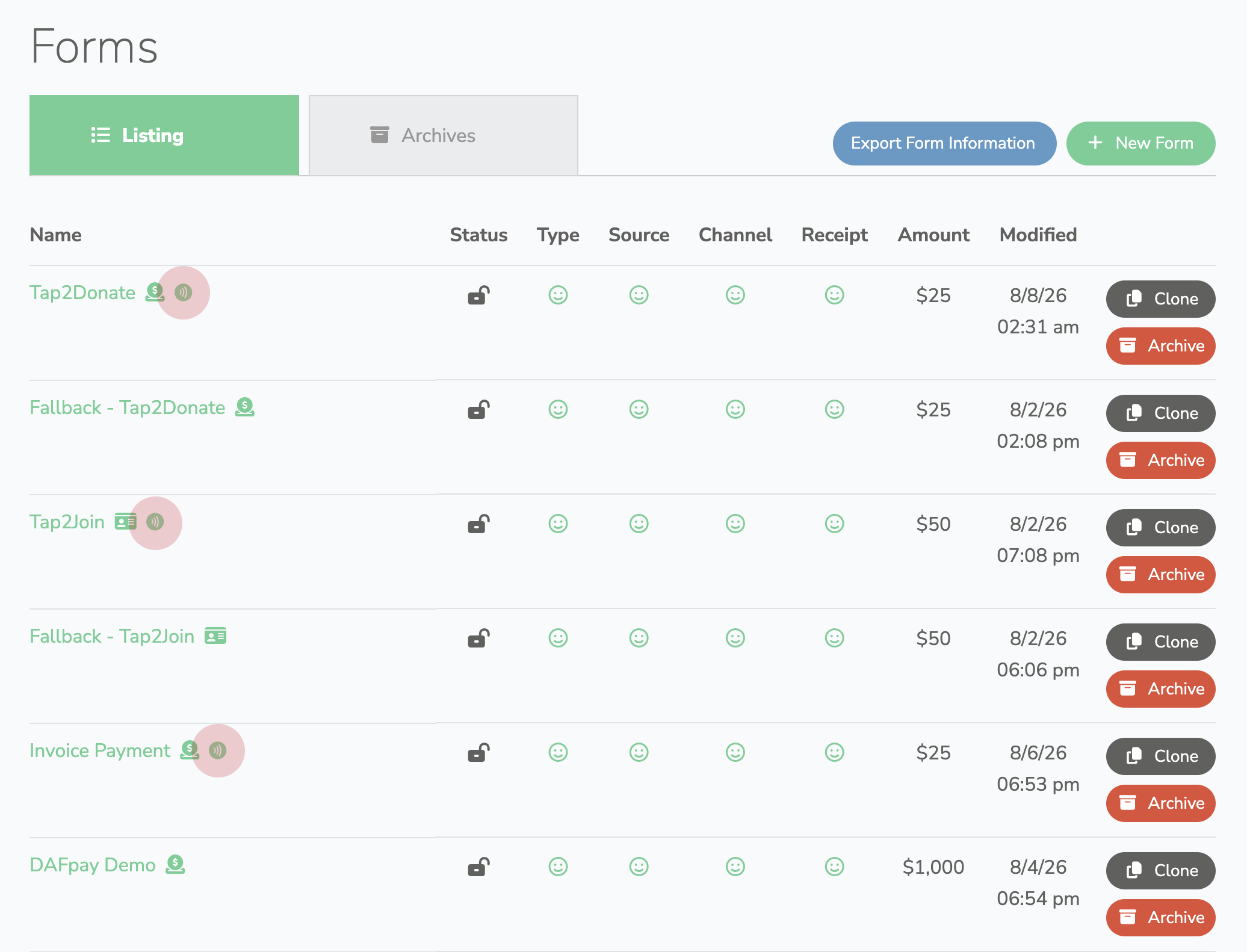Click the unlock status icon in Fallback - Tap2Join row
The width and height of the screenshot is (1247, 952).
point(479,638)
